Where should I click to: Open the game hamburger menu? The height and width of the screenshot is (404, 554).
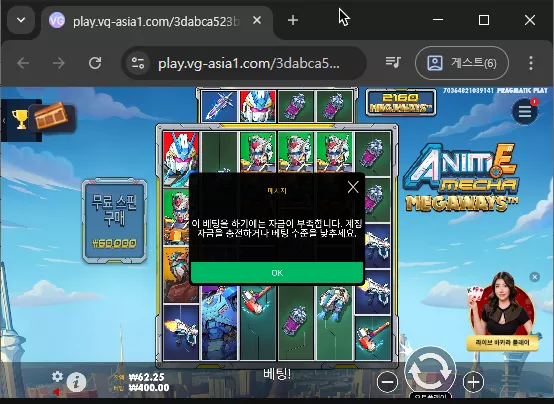525,111
